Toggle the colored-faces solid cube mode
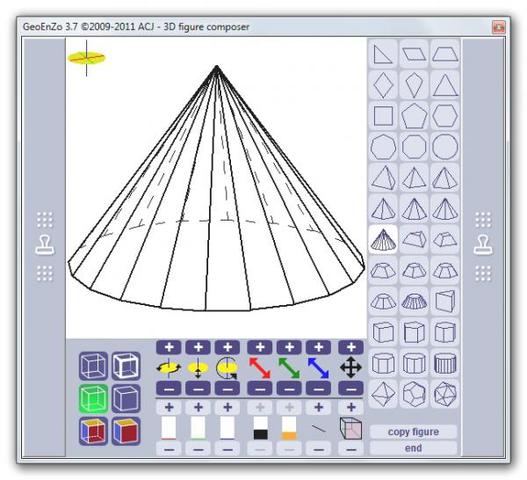 point(126,431)
